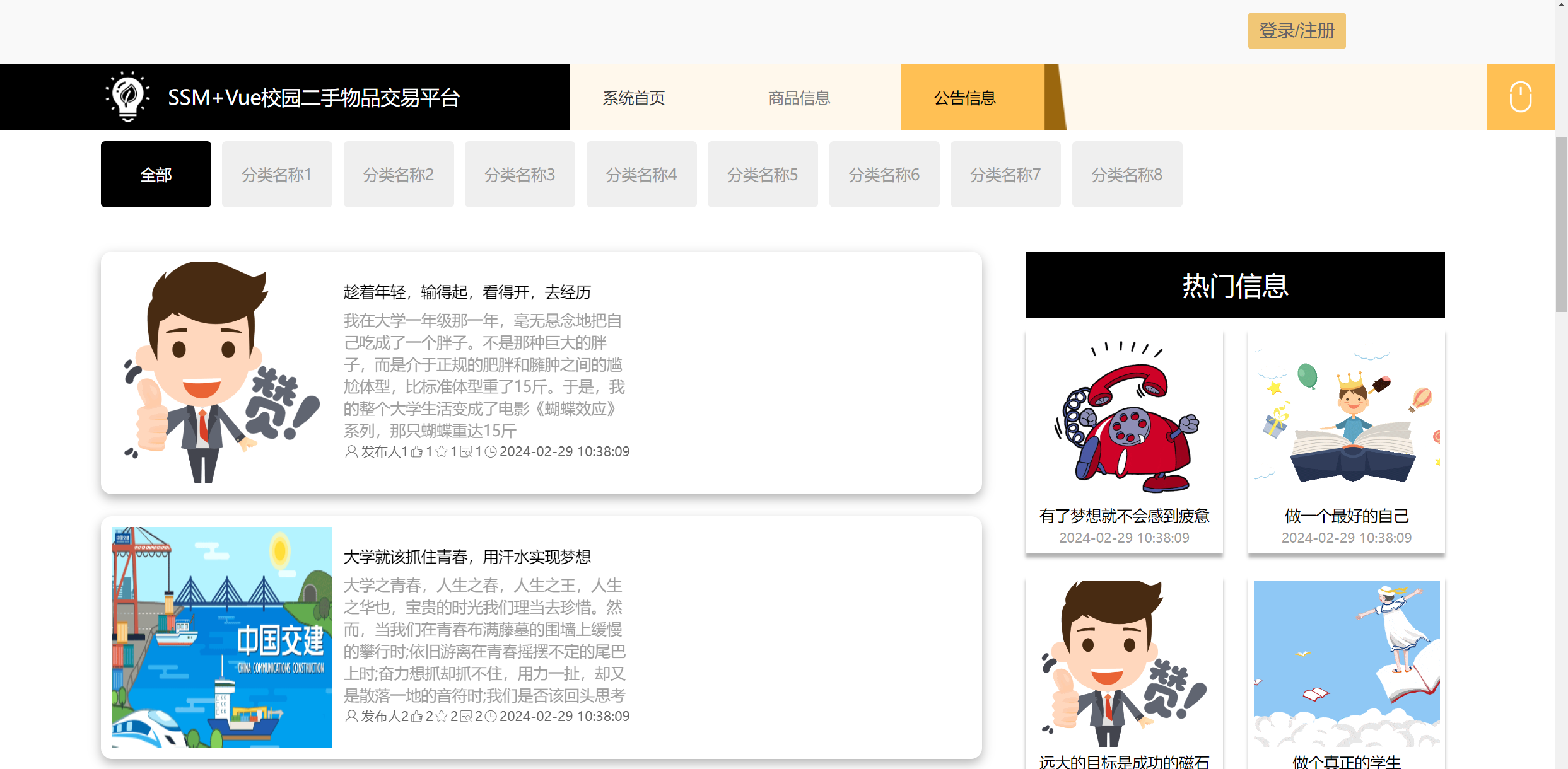Switch to the 商品信息 tab
The width and height of the screenshot is (1568, 769).
799,98
